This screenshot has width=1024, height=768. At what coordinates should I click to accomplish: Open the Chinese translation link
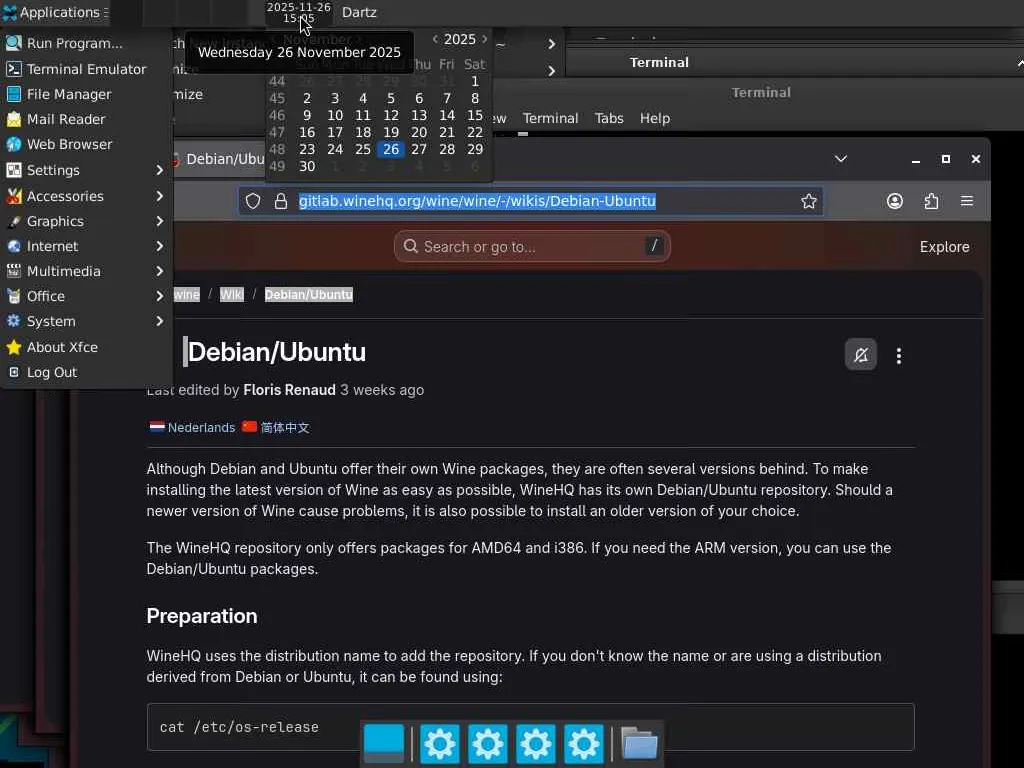tap(285, 427)
